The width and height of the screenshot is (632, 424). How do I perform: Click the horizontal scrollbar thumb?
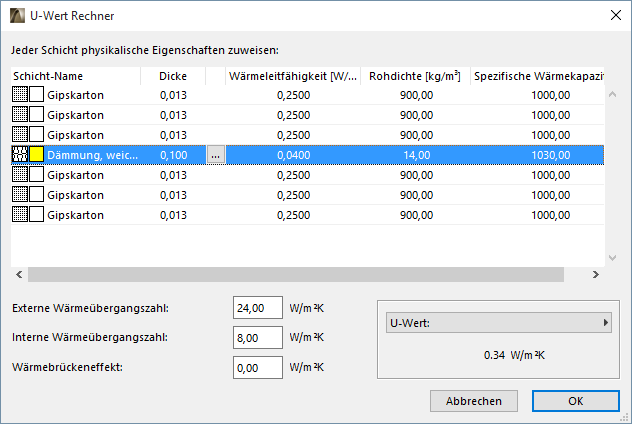coord(296,274)
